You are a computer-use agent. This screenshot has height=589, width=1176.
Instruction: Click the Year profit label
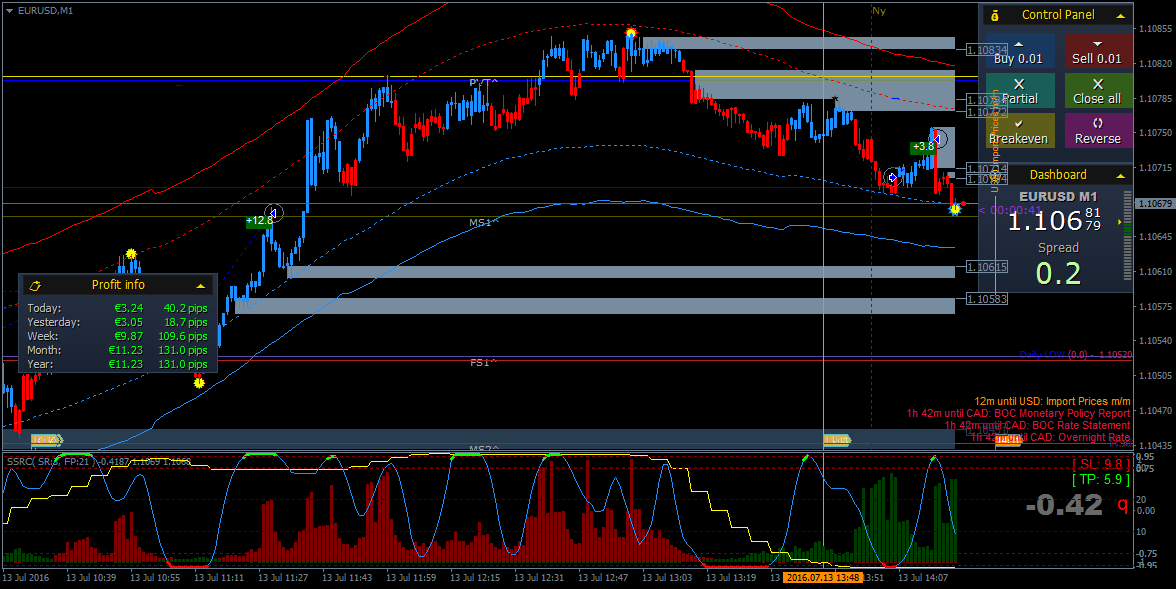click(x=40, y=365)
